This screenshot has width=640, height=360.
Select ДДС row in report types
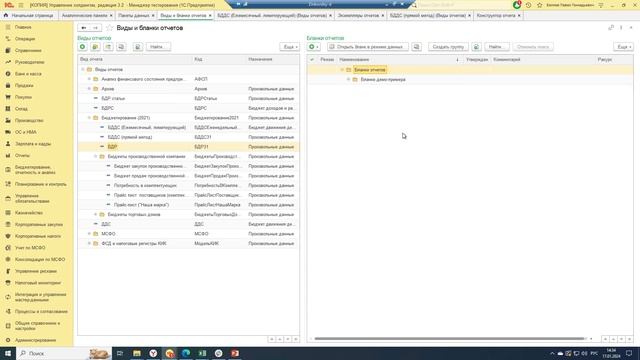[189, 224]
